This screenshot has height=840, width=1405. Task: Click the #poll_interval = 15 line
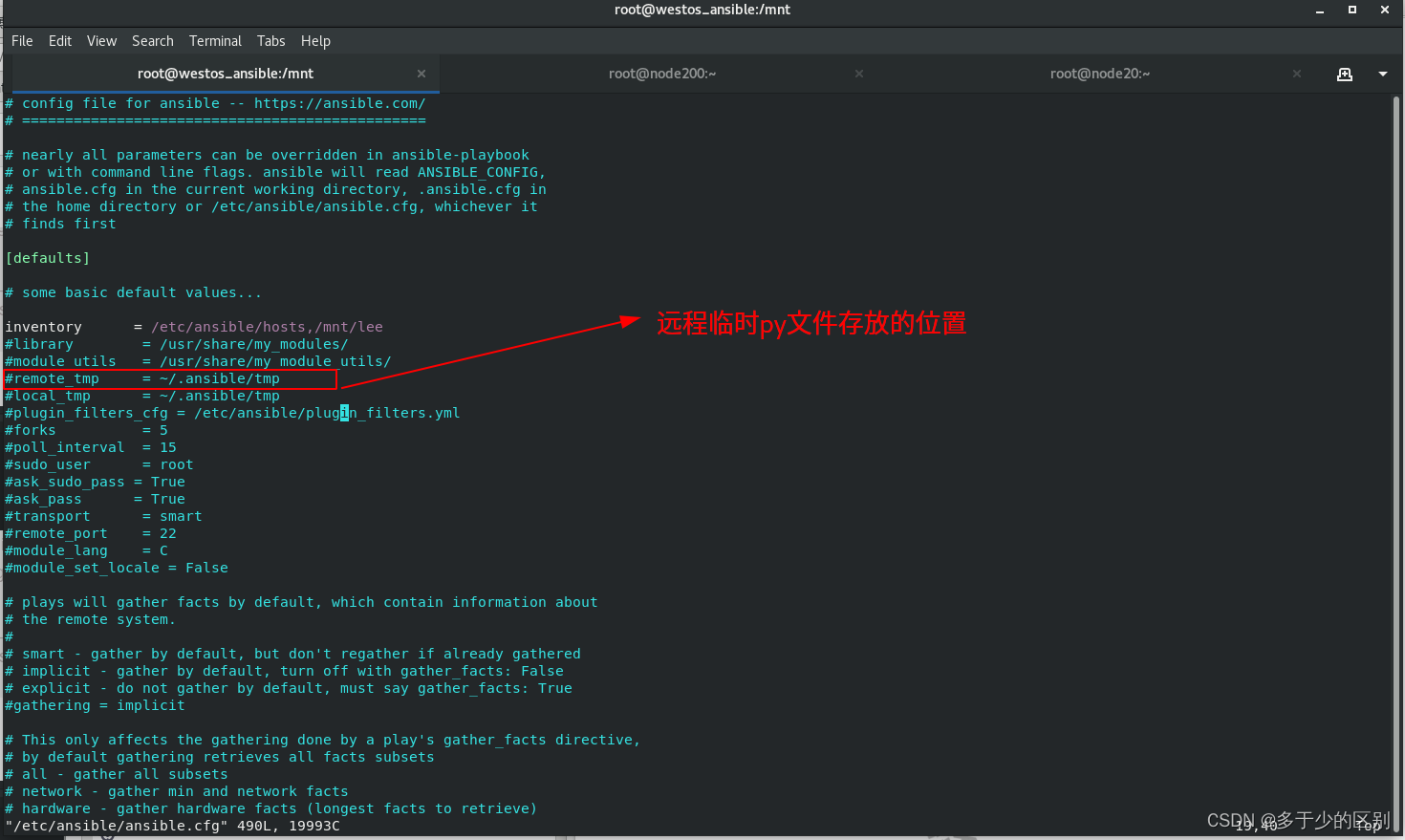[91, 447]
